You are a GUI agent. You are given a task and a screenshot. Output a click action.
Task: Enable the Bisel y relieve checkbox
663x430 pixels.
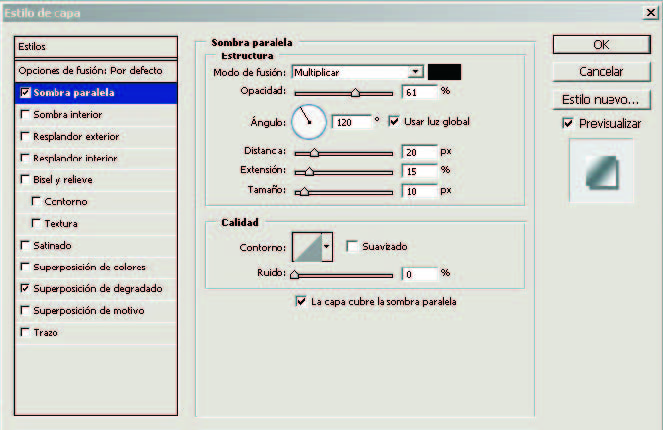coord(25,179)
